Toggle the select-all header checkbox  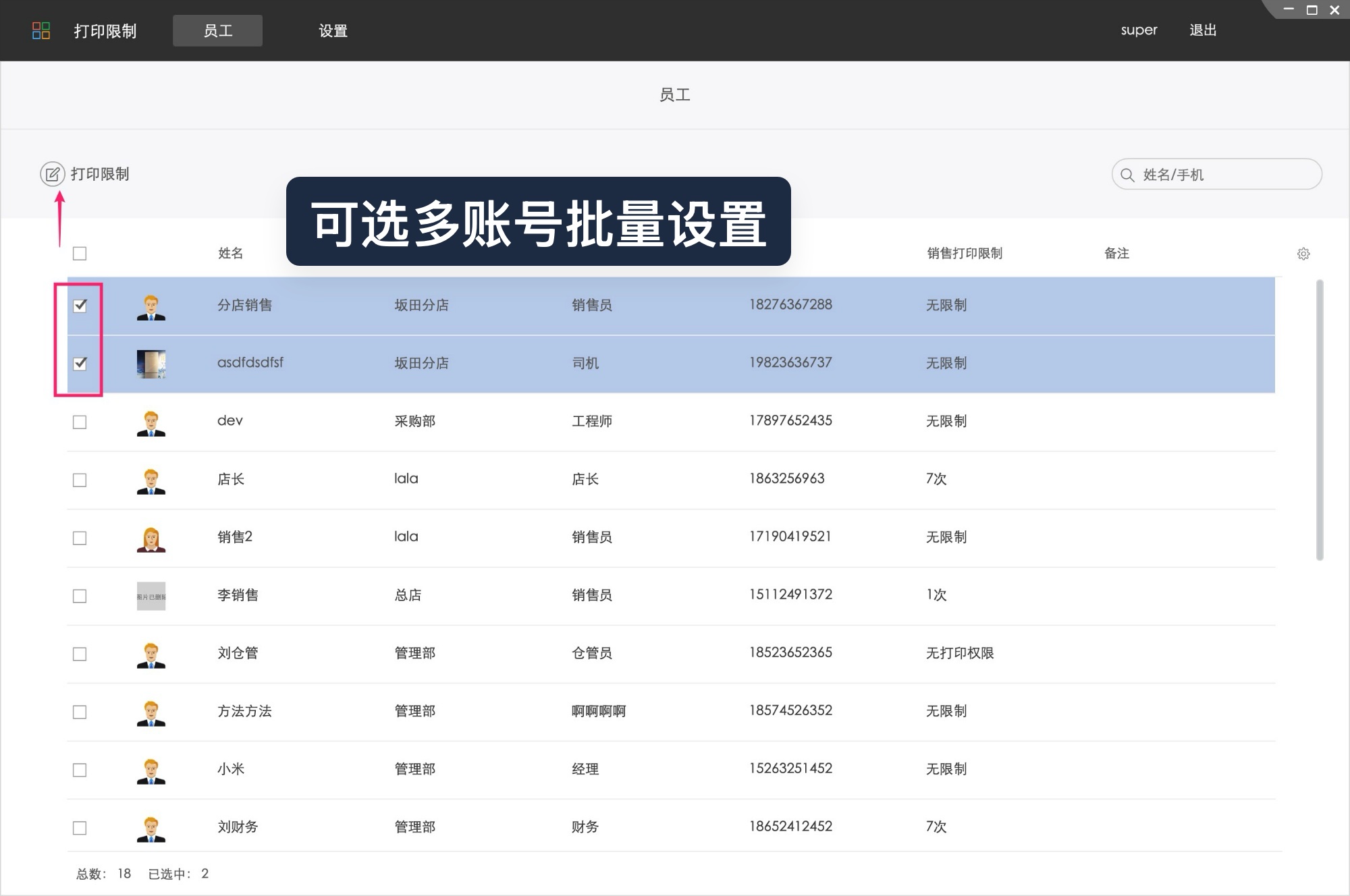[x=80, y=254]
